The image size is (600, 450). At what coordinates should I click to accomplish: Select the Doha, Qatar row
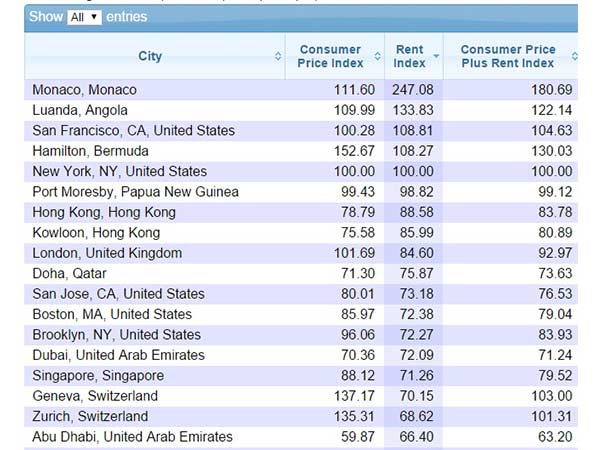coord(69,274)
